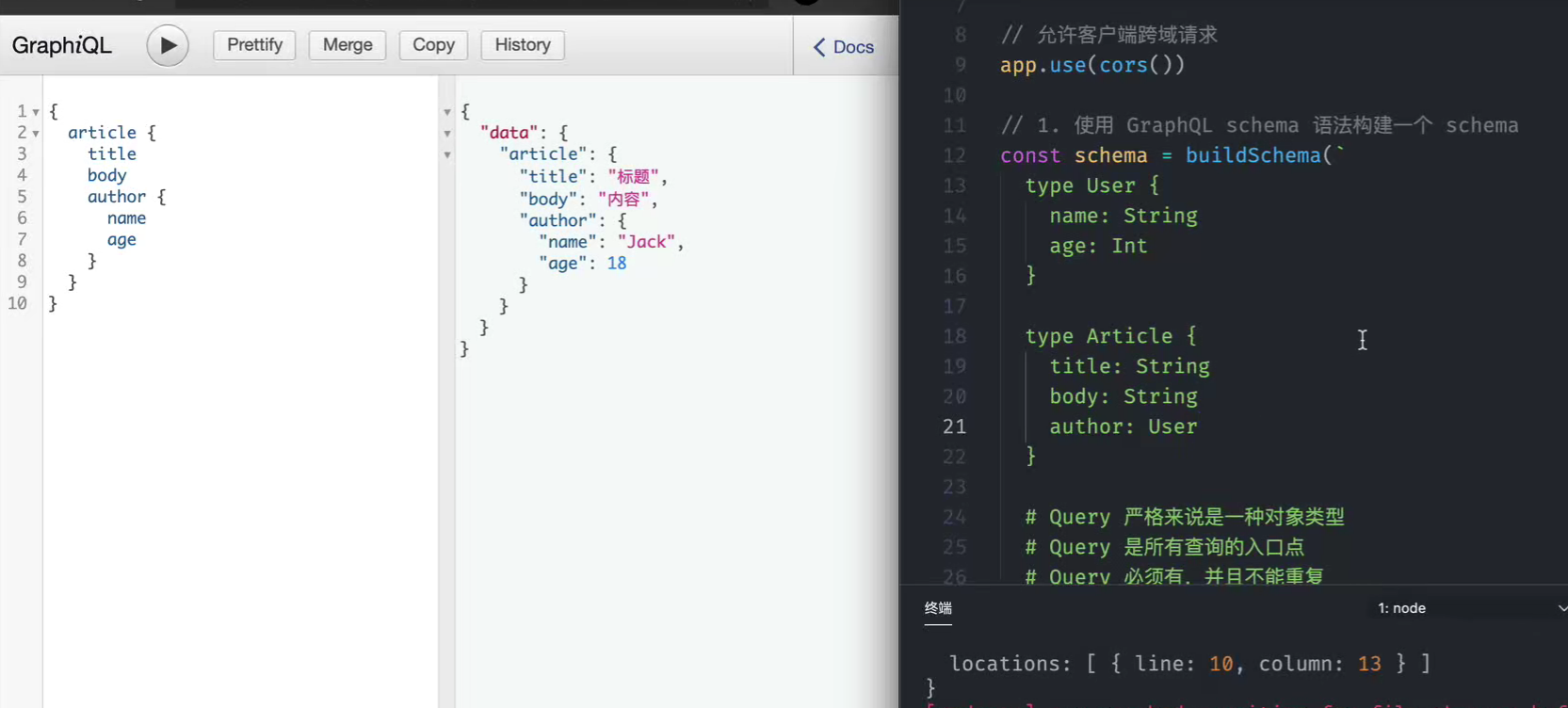Click the Prettify button
This screenshot has width=1568, height=708.
point(254,45)
